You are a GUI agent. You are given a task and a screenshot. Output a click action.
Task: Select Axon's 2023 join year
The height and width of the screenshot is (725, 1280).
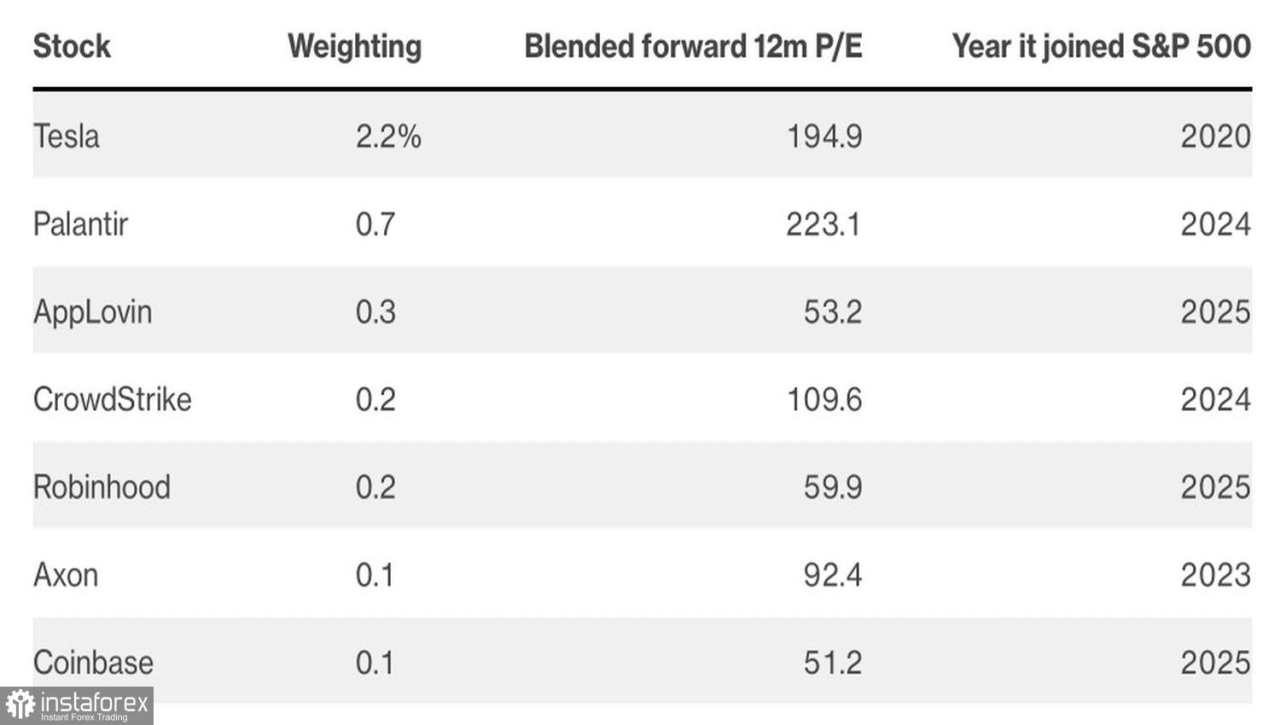pyautogui.click(x=1215, y=575)
